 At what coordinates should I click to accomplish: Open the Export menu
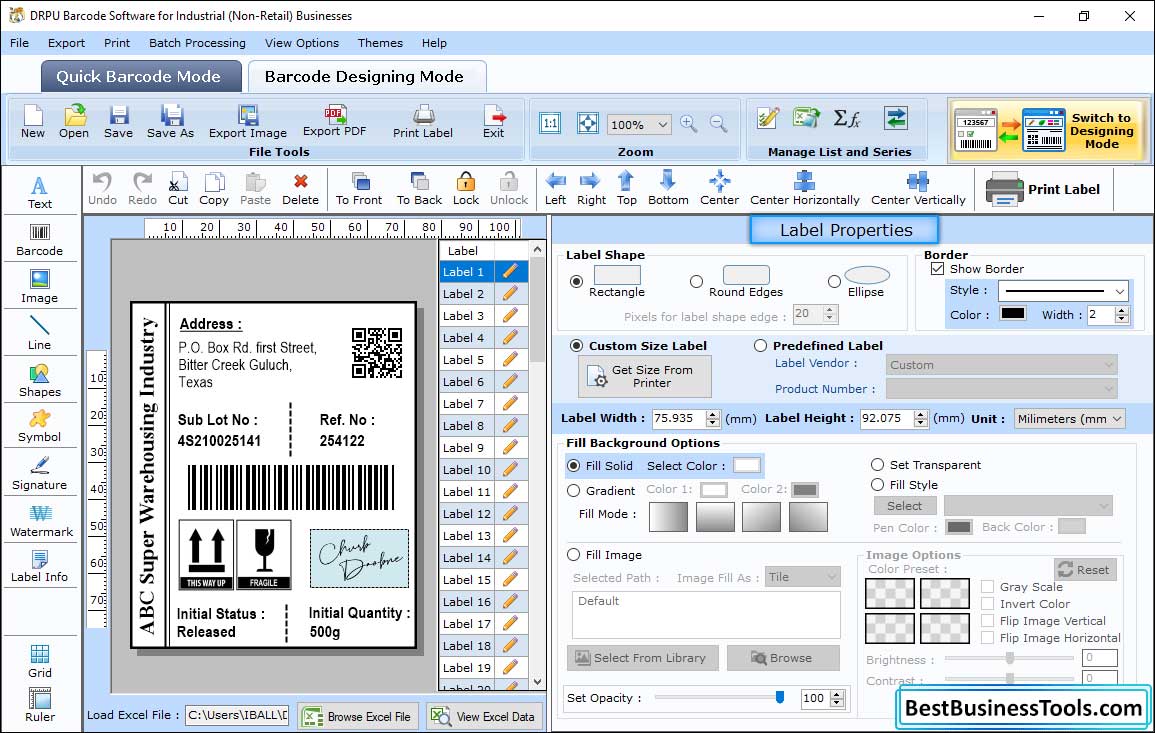tap(66, 43)
